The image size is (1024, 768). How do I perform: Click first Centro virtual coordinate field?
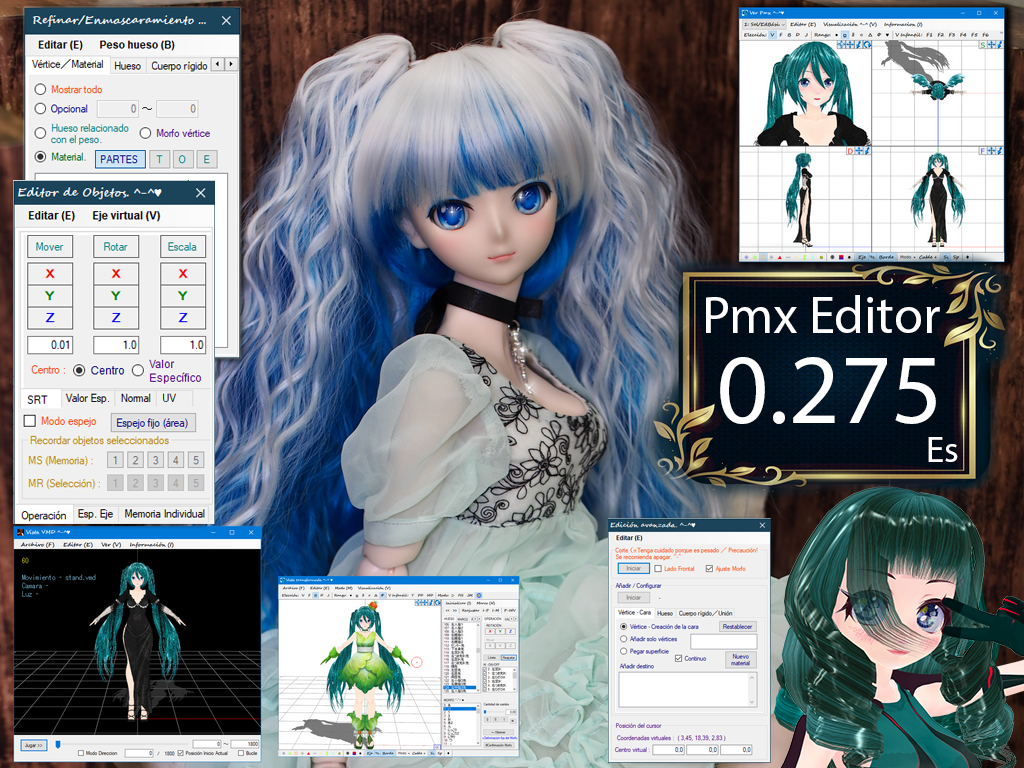point(668,750)
